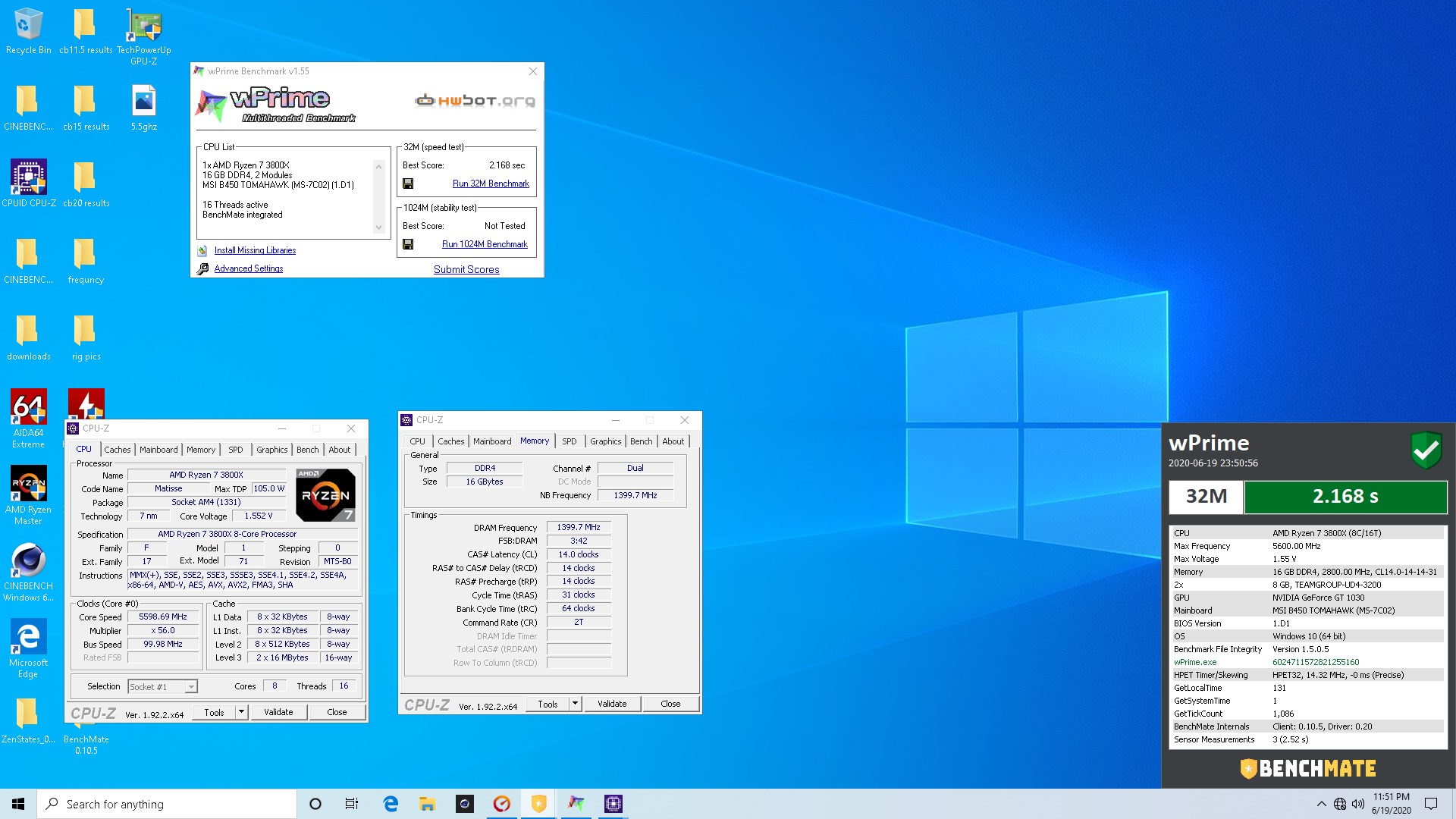Switch to CPU-Z in the taskbar
The image size is (1456, 819).
tap(613, 804)
